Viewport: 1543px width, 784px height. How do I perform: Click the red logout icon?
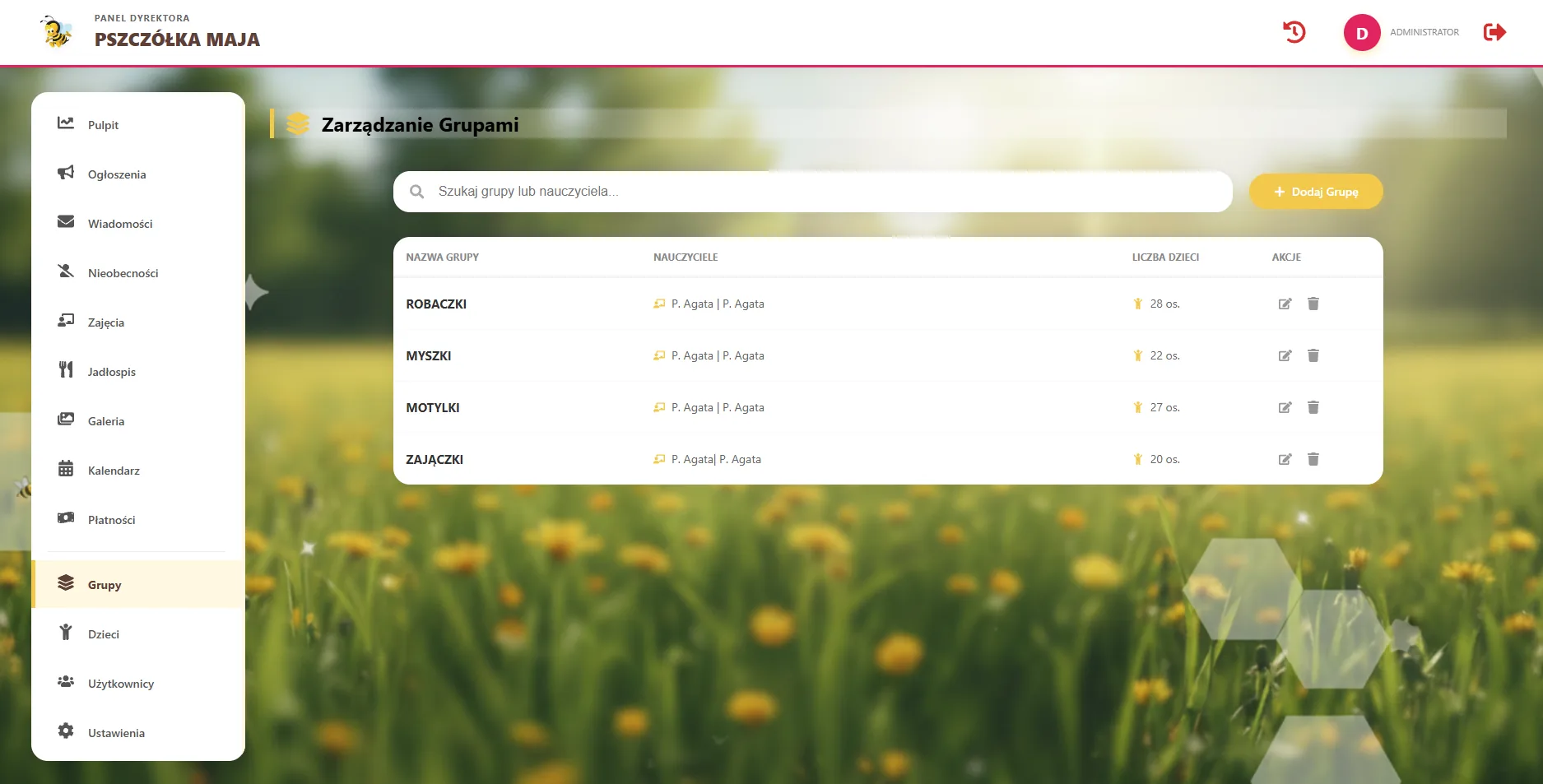pyautogui.click(x=1494, y=32)
